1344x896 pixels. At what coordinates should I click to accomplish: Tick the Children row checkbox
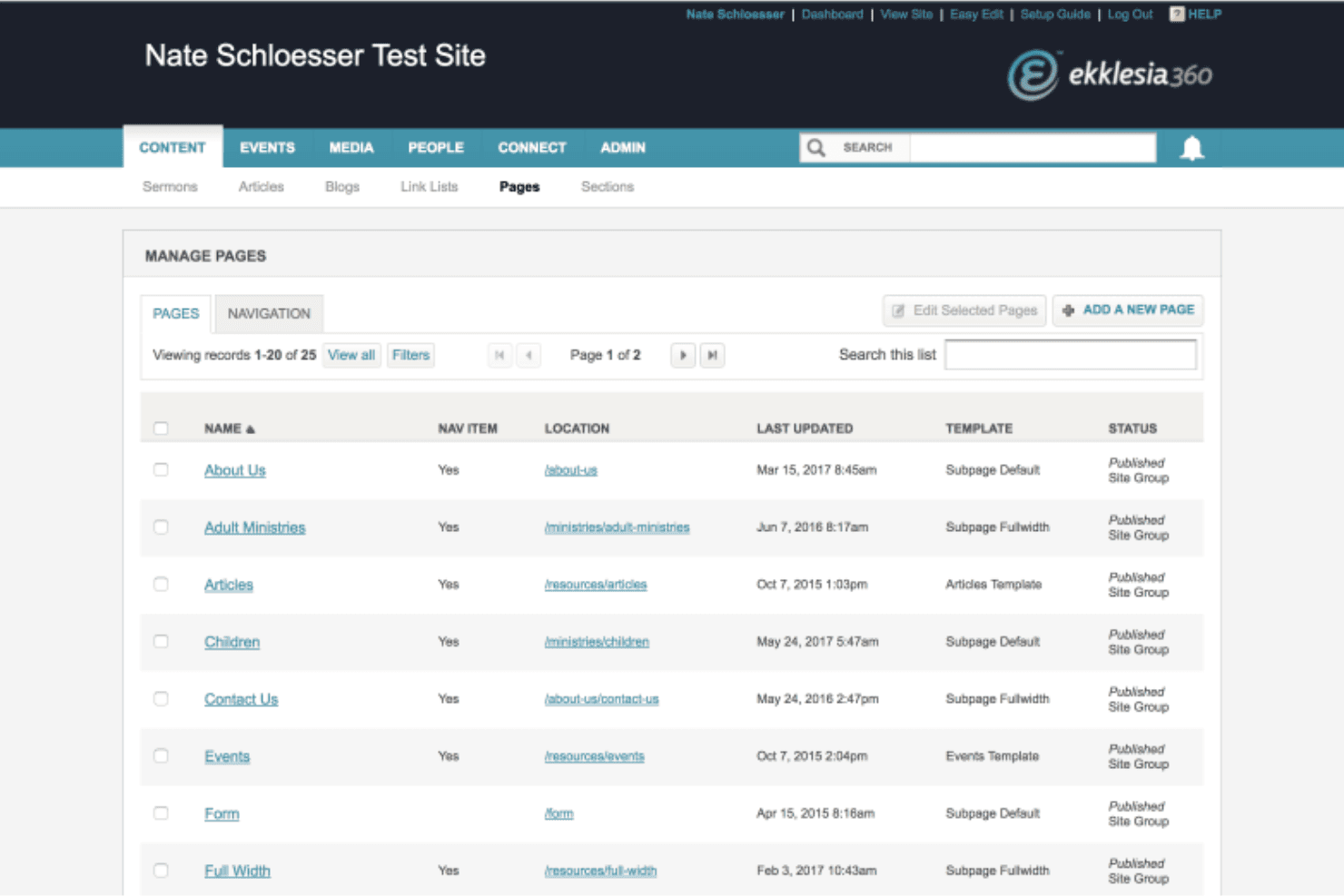(161, 642)
